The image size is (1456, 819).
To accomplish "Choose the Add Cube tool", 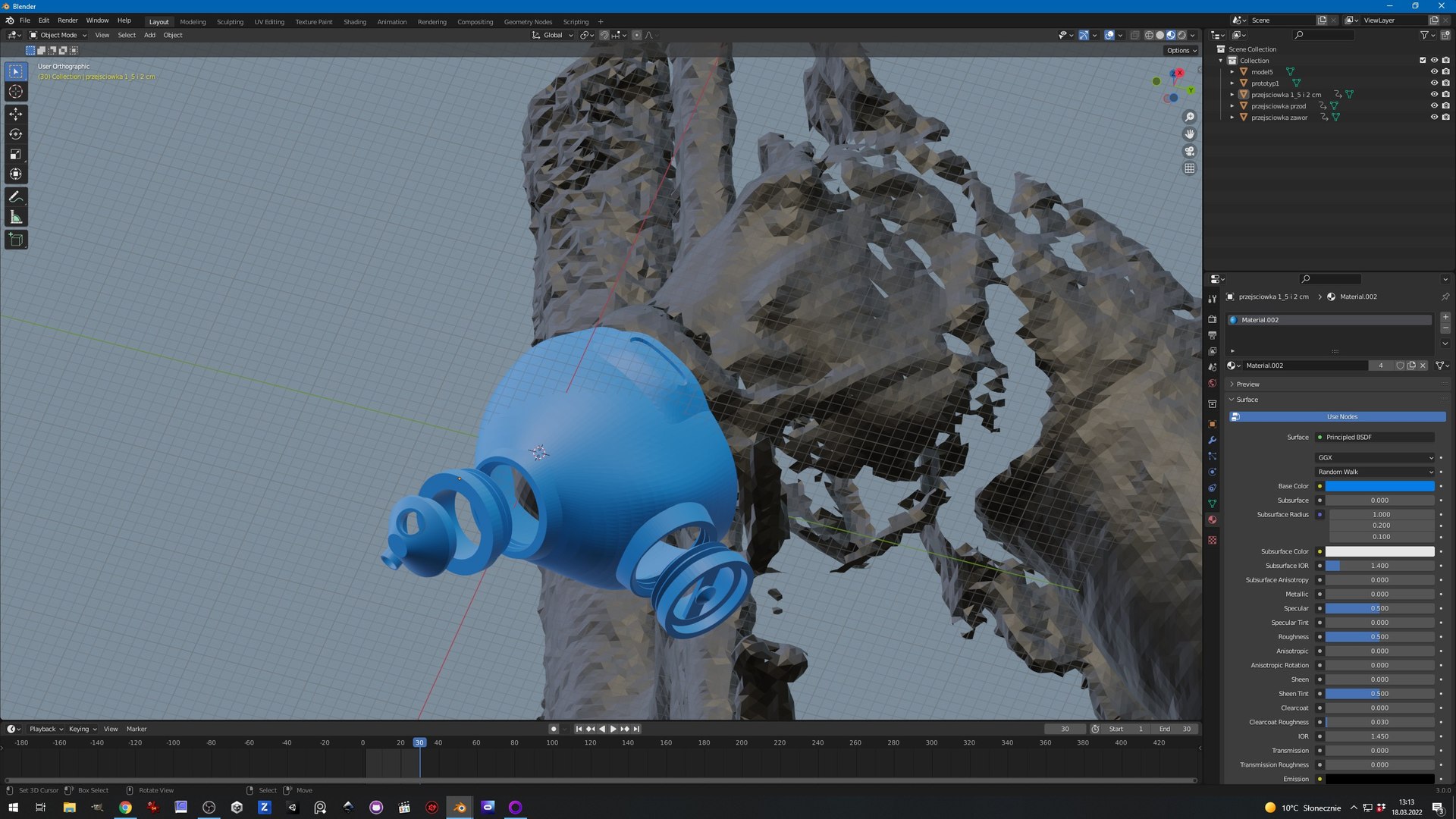I will [16, 240].
